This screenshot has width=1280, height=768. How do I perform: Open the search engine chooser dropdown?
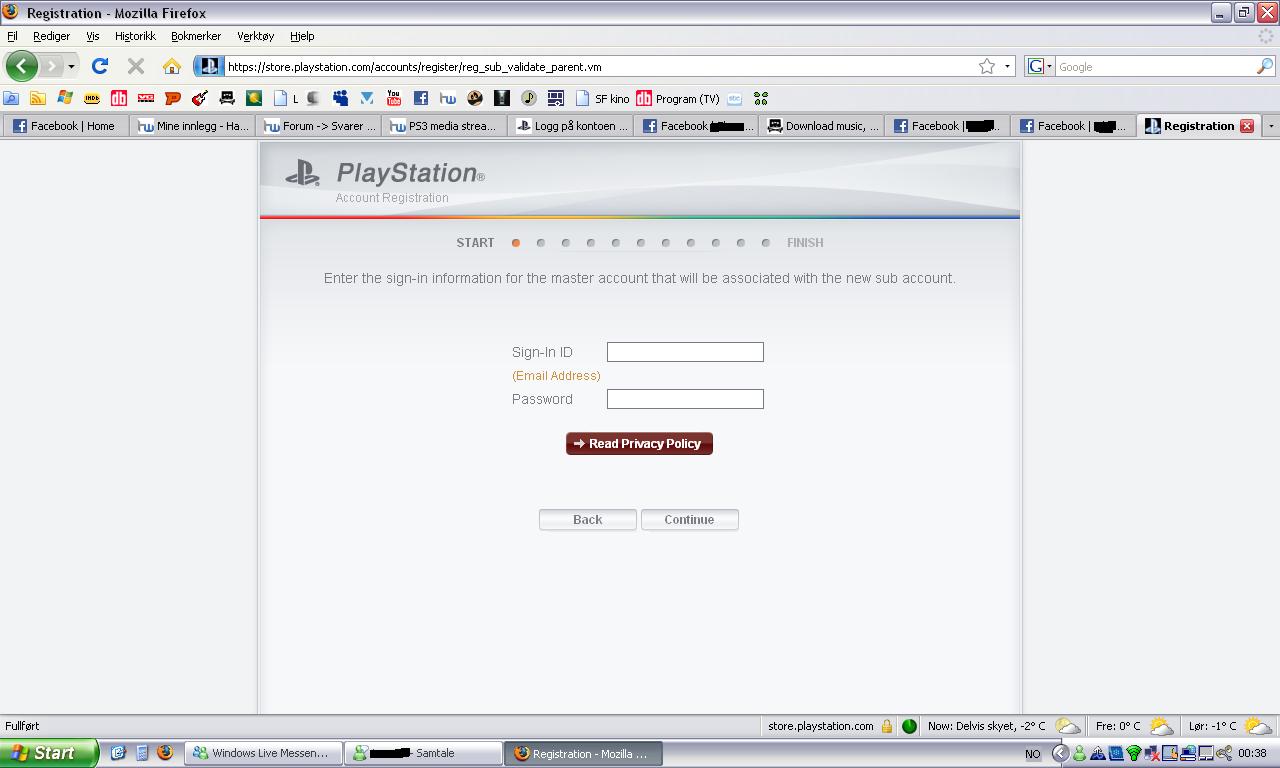point(1040,66)
